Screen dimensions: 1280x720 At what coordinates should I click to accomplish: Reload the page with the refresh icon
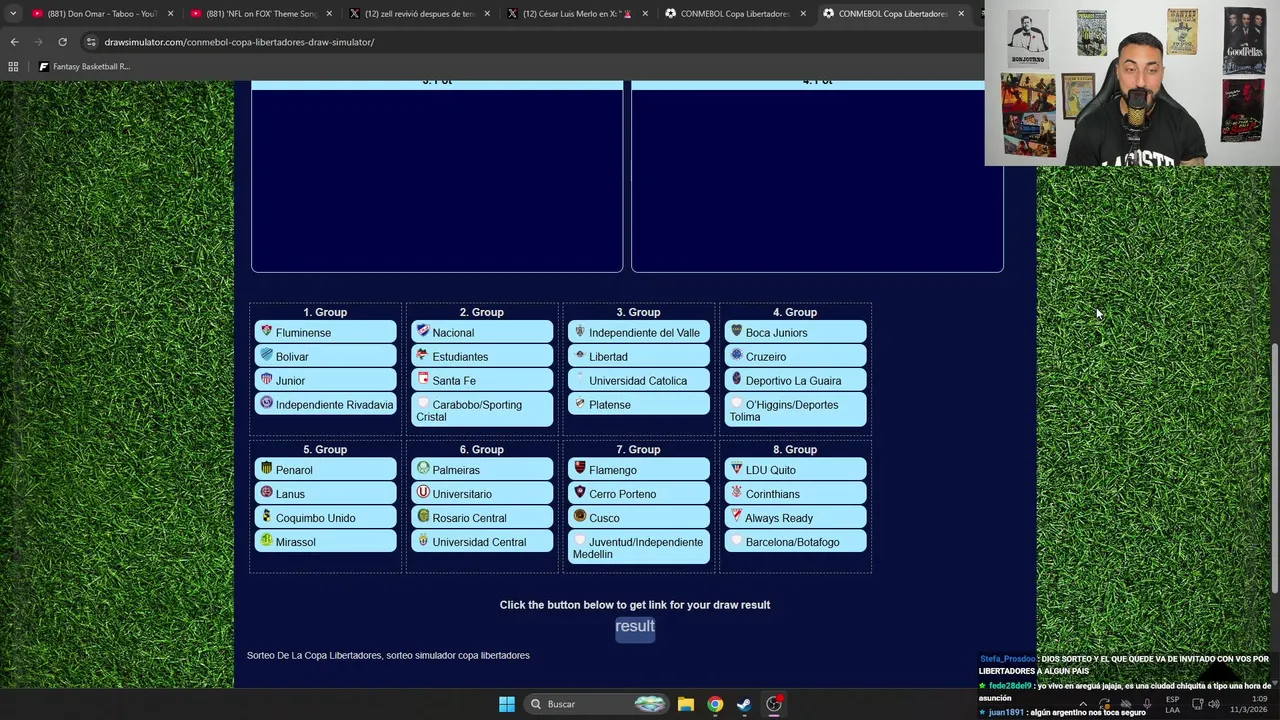click(62, 42)
